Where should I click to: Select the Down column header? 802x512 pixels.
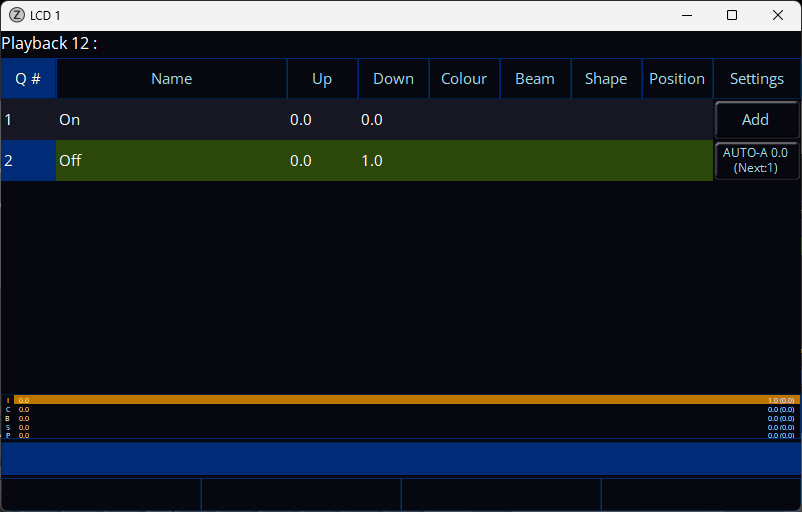[x=393, y=79]
